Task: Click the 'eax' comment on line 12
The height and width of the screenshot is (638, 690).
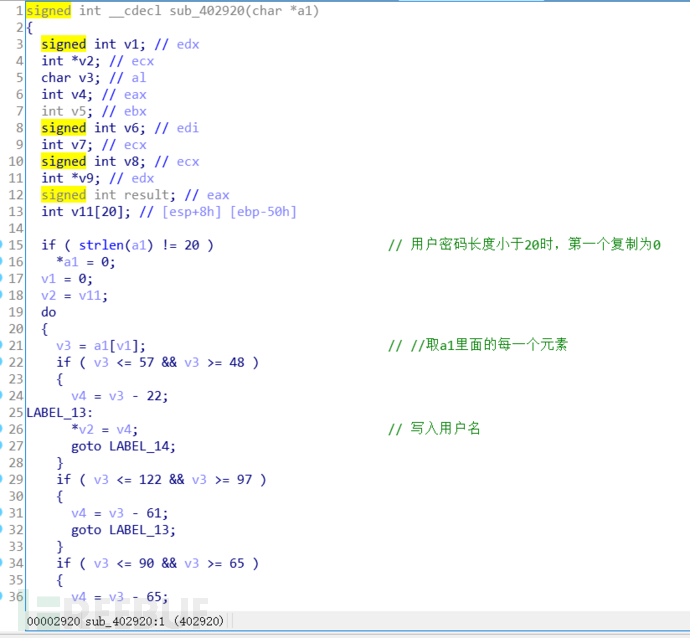Action: click(x=218, y=195)
